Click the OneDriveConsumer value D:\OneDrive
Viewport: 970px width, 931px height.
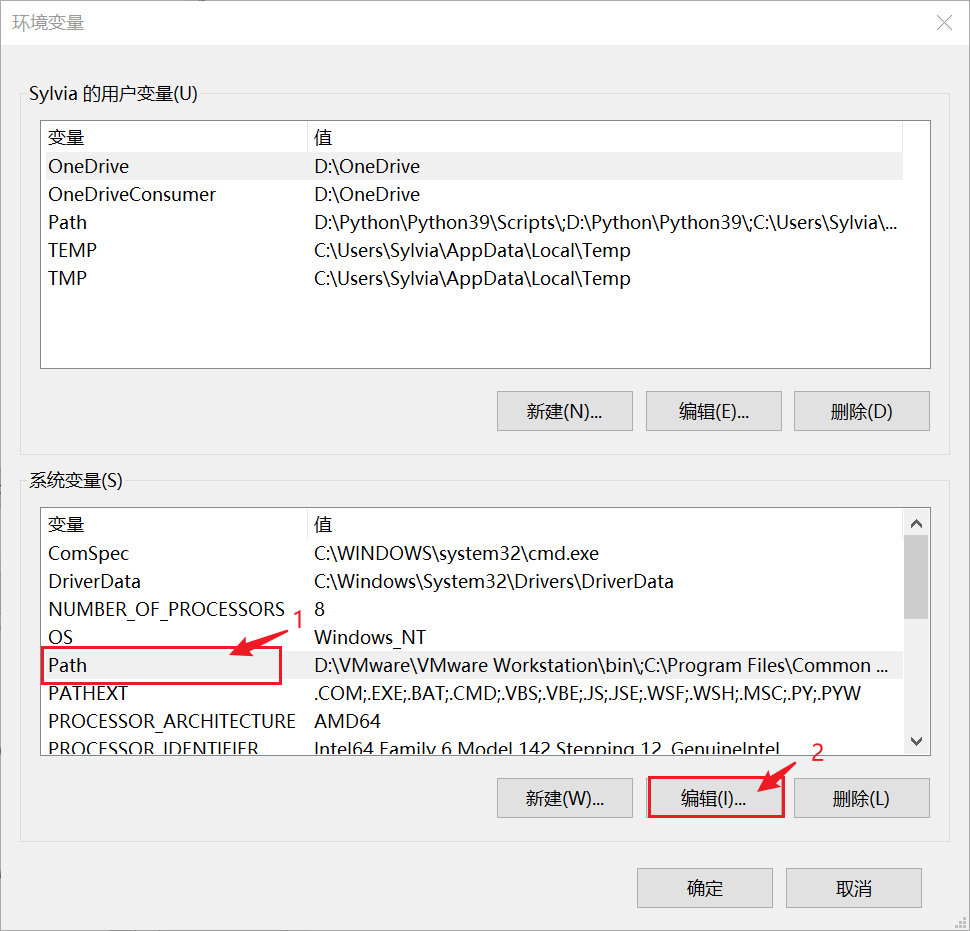[367, 194]
